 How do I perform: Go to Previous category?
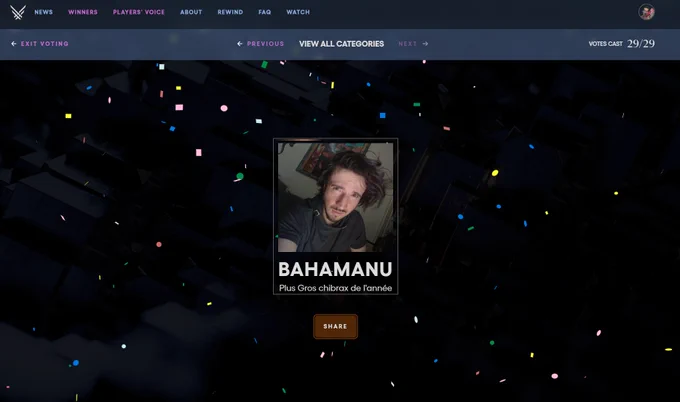pyautogui.click(x=261, y=44)
